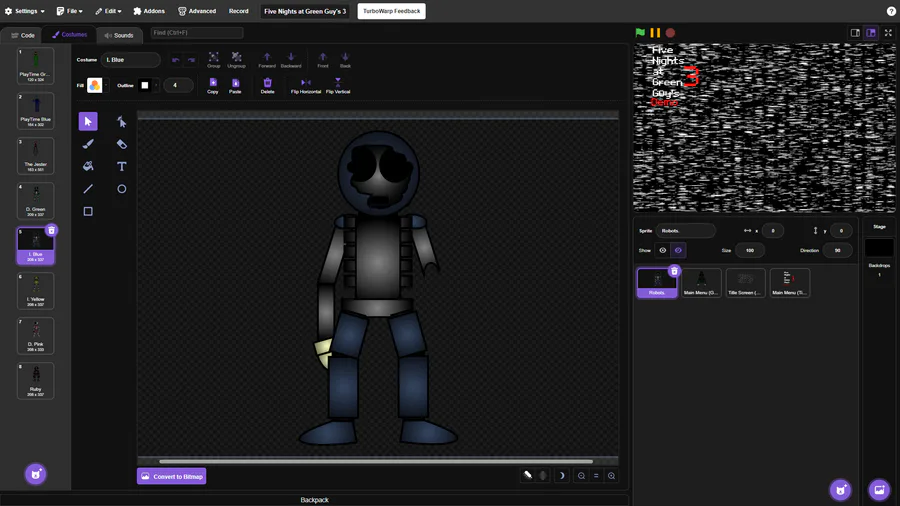Delete selection with the trash Delete icon
The height and width of the screenshot is (506, 900).
coord(267,83)
